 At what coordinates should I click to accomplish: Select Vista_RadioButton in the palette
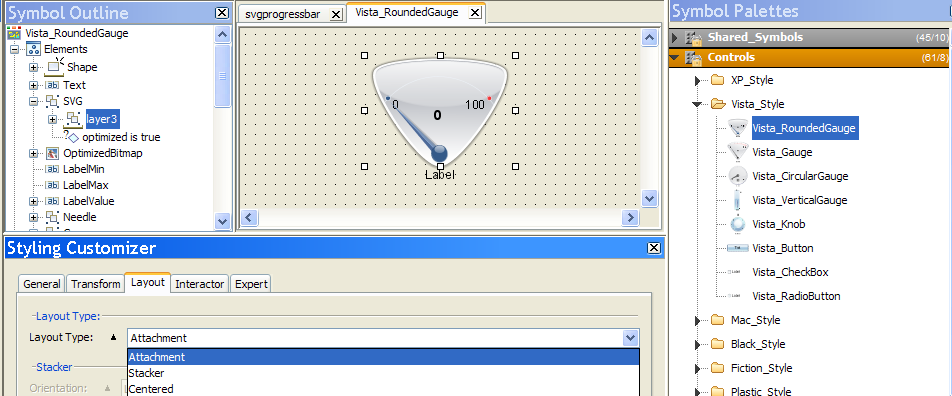(x=796, y=296)
